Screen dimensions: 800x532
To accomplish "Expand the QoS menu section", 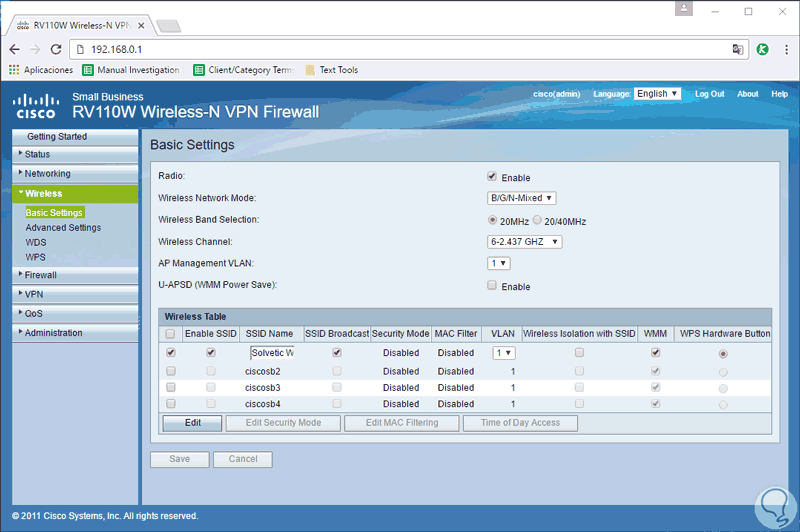I will point(75,313).
